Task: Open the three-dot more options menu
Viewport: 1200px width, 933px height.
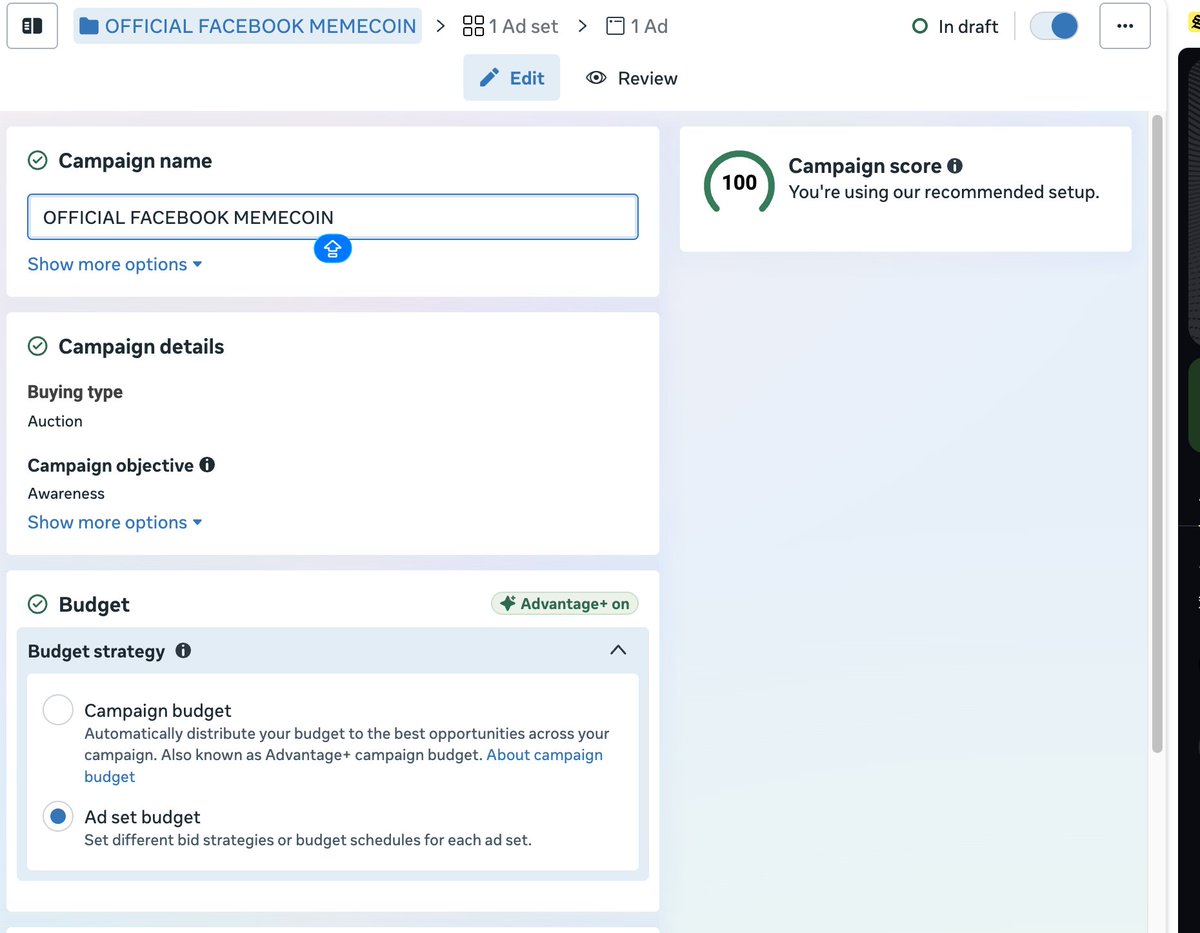Action: click(x=1125, y=26)
